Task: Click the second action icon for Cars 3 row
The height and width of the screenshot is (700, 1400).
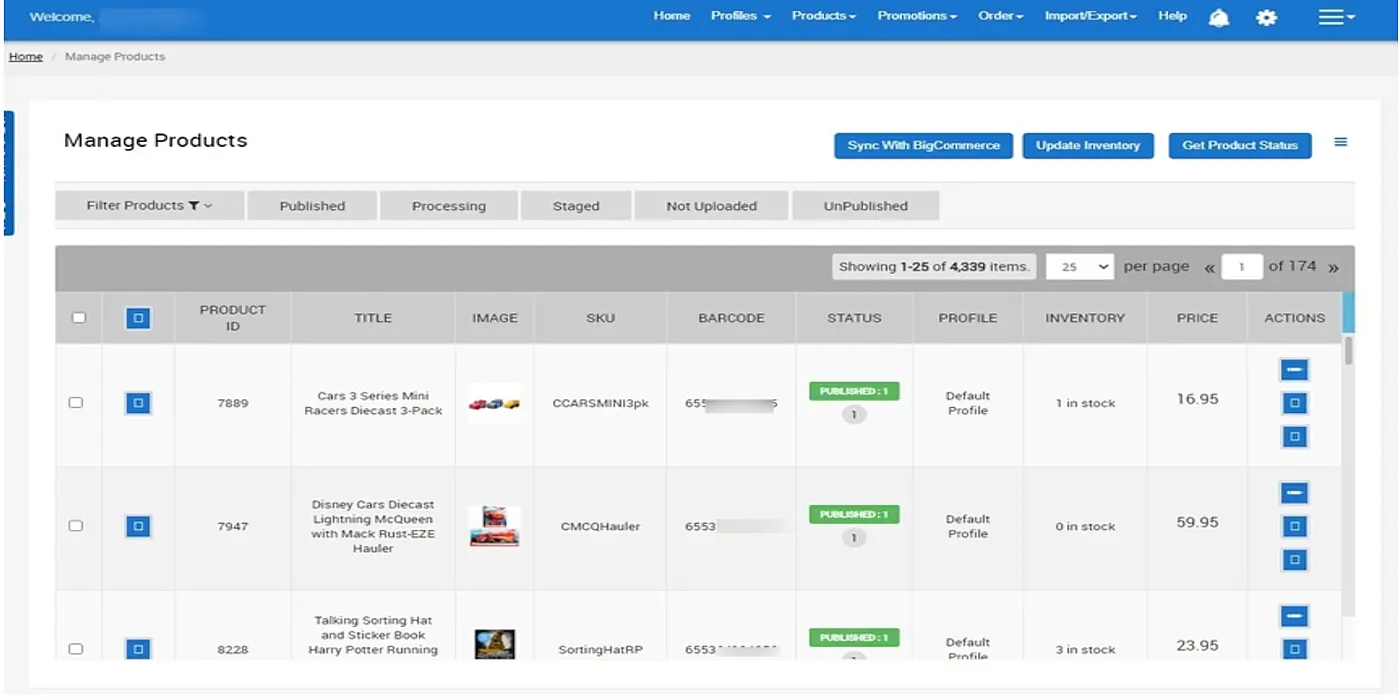Action: coord(1293,402)
